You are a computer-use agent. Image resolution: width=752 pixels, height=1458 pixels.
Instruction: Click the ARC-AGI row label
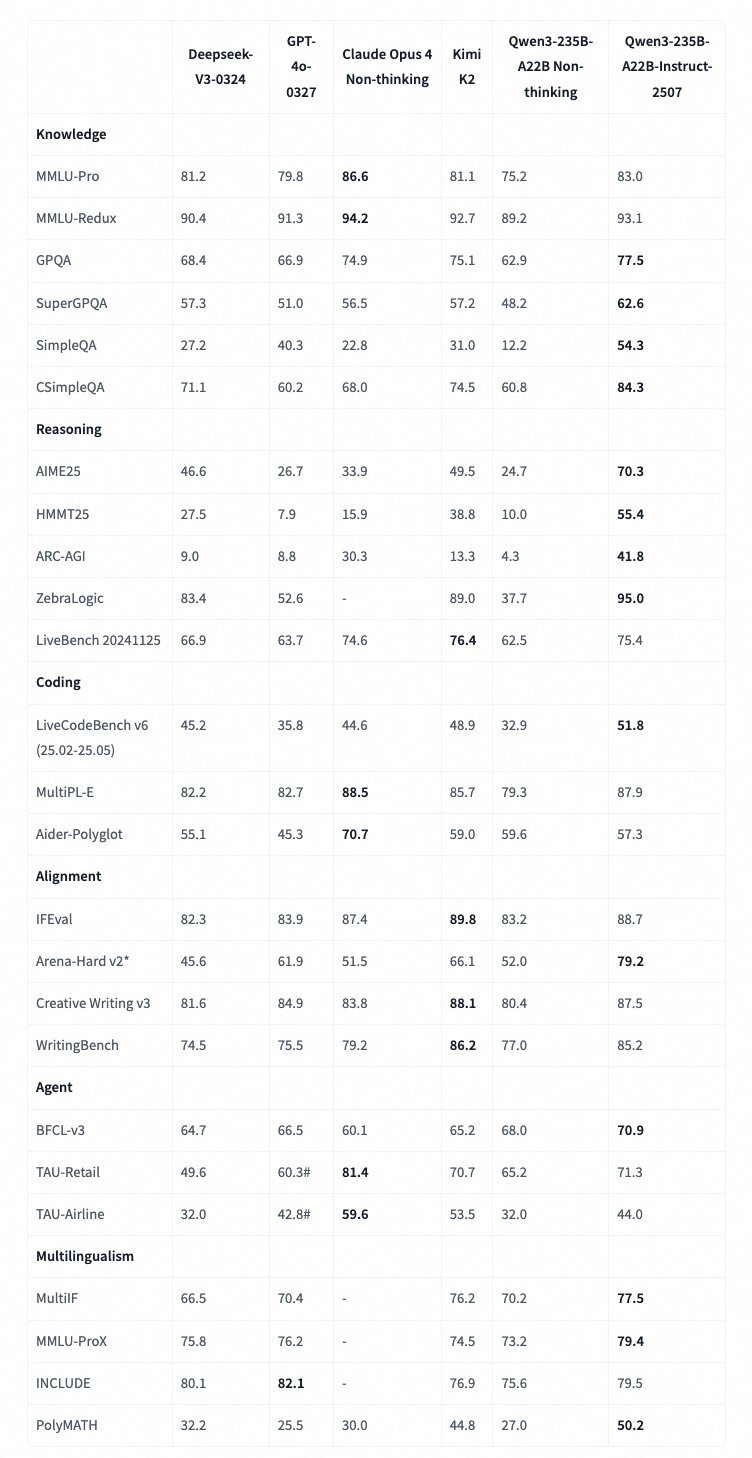62,556
